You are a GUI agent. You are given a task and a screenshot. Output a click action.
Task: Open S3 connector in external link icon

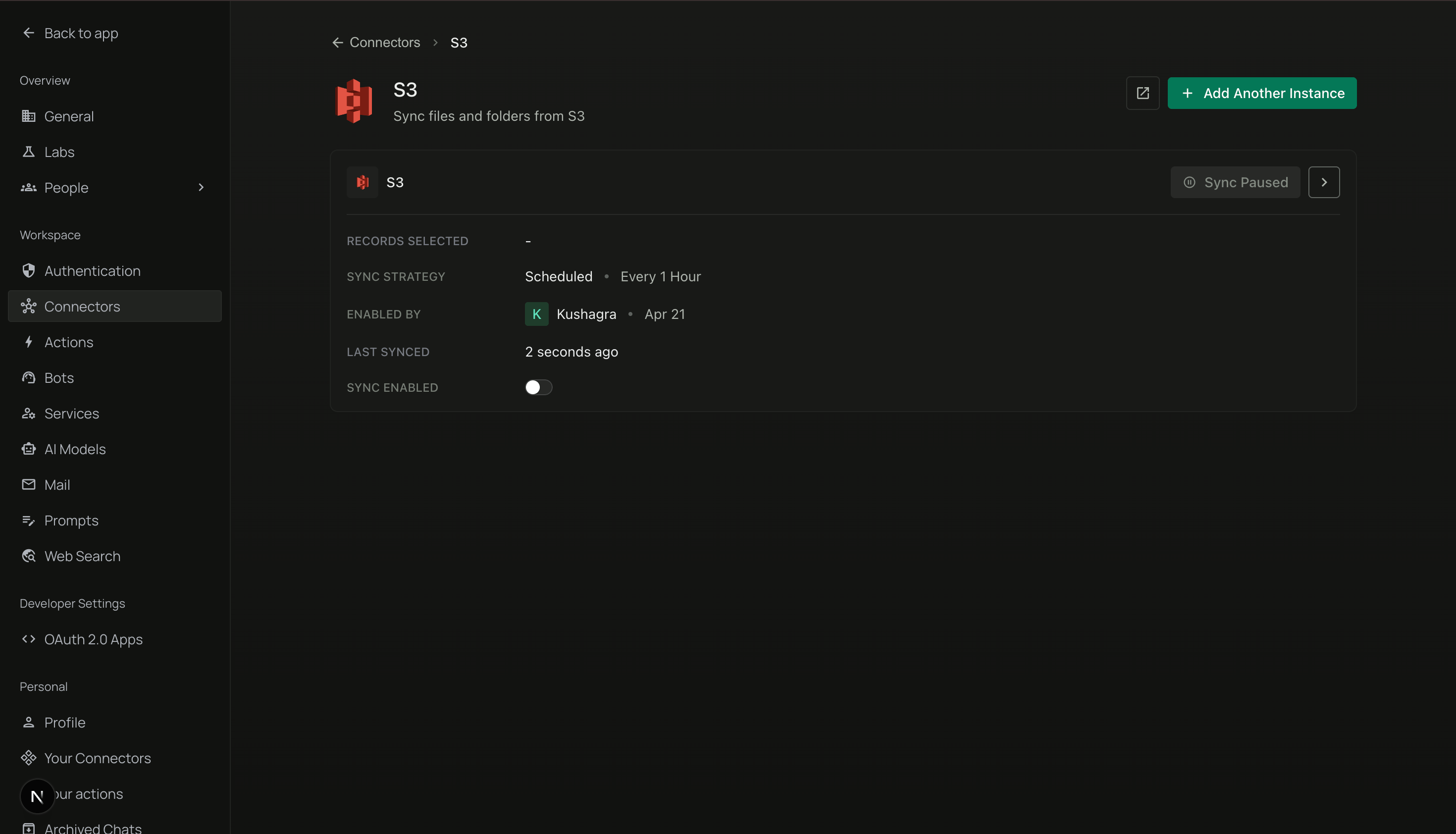[1143, 93]
